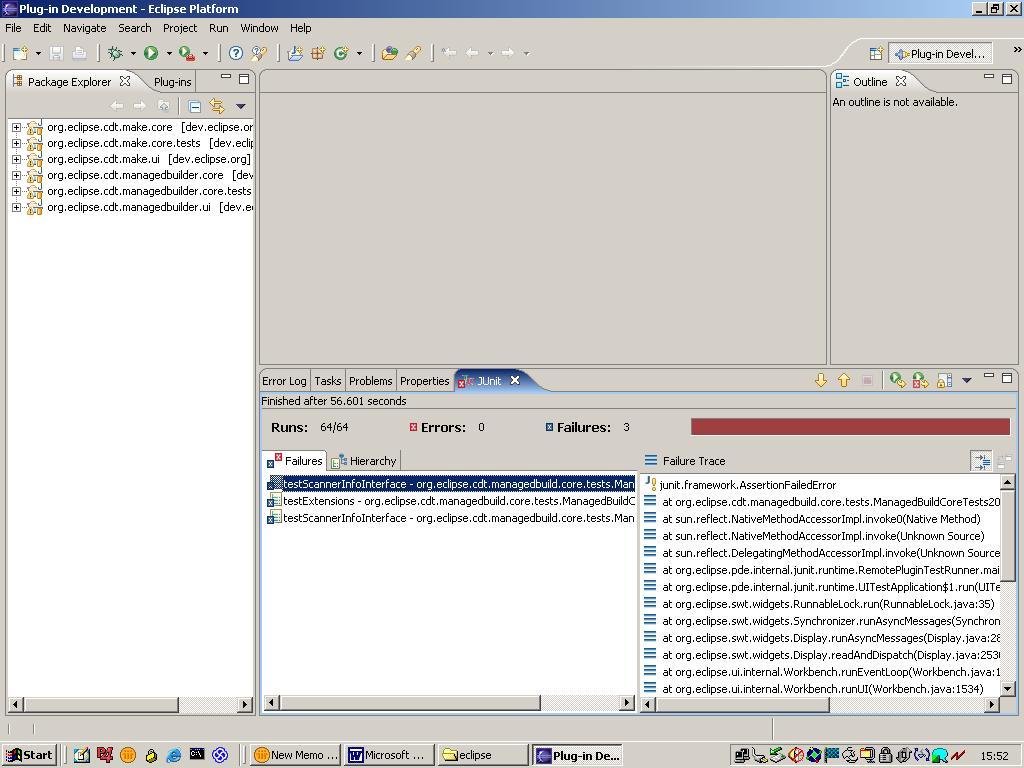Rerun failed JUnit tests first
The height and width of the screenshot is (768, 1024).
pyautogui.click(x=921, y=380)
